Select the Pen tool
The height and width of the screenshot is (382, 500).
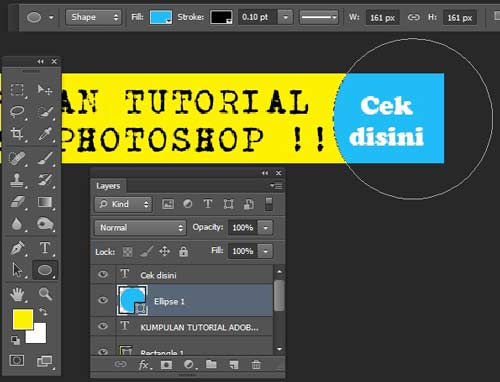pos(17,248)
